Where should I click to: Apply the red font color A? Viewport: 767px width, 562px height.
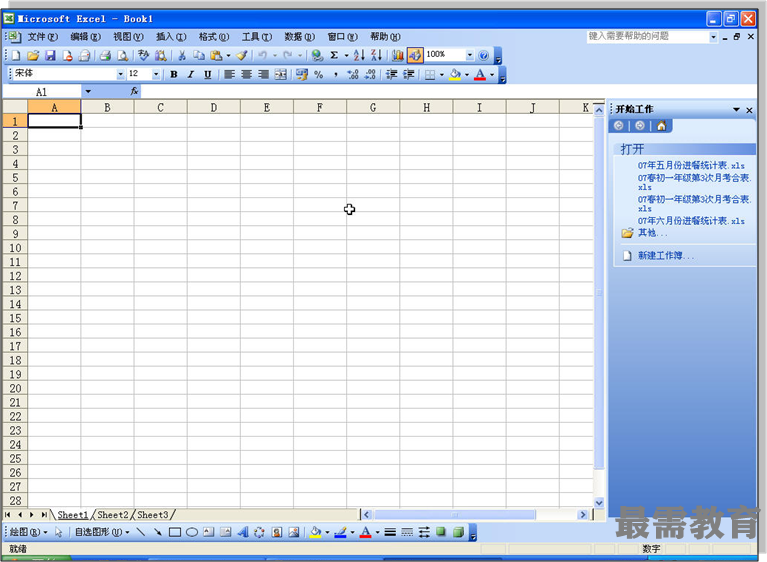[x=480, y=74]
